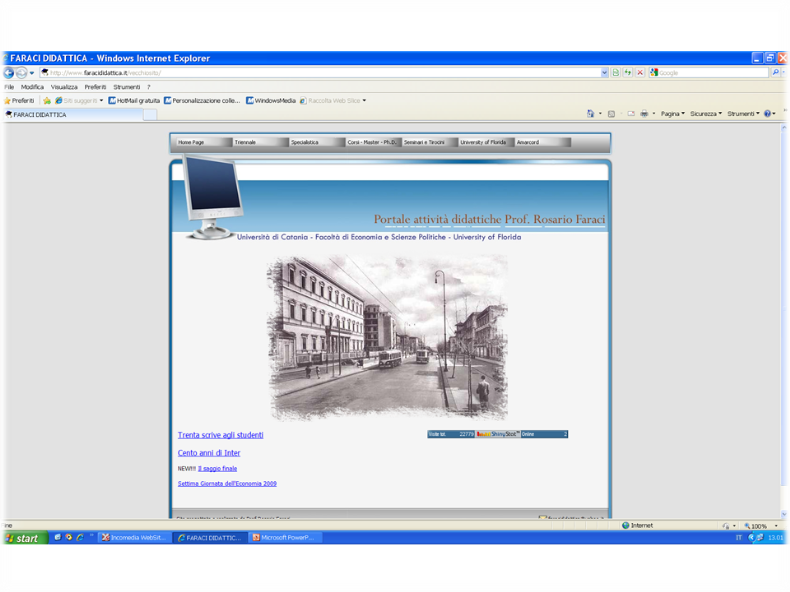This screenshot has width=790, height=592.
Task: Expand the address bar history dropdown
Action: click(x=604, y=73)
